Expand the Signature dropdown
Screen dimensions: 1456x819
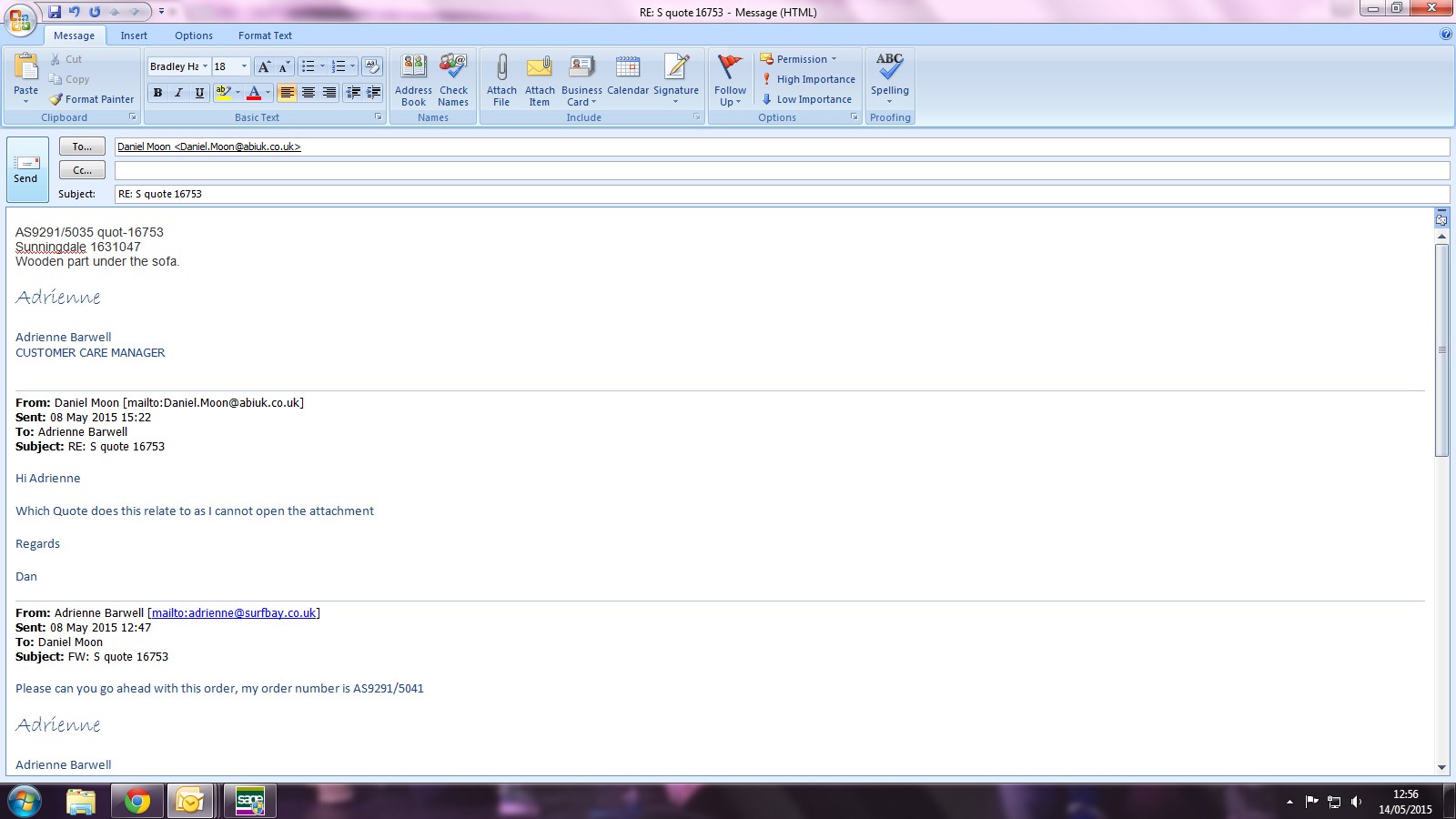point(676,102)
